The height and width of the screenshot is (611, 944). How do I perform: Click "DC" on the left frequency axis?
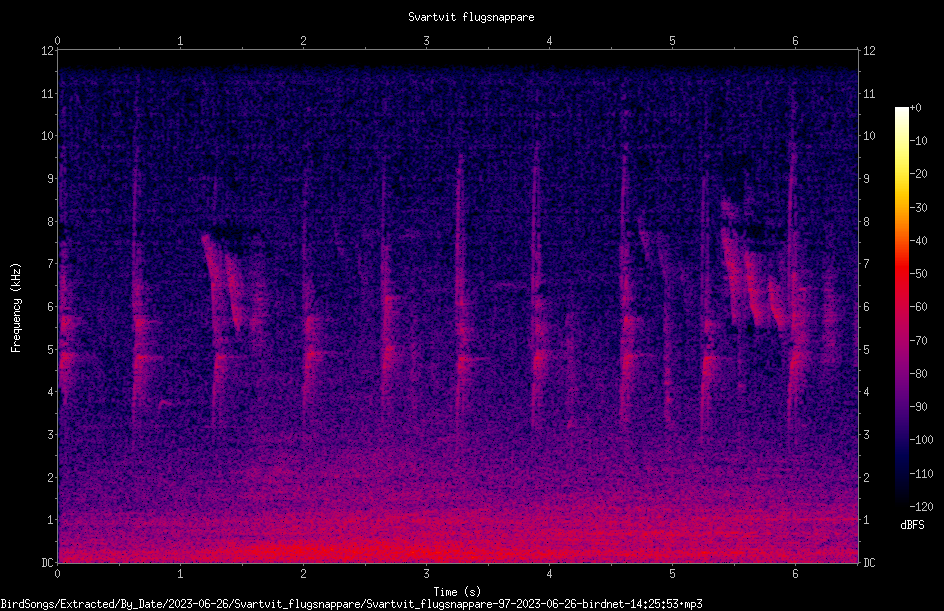47,563
